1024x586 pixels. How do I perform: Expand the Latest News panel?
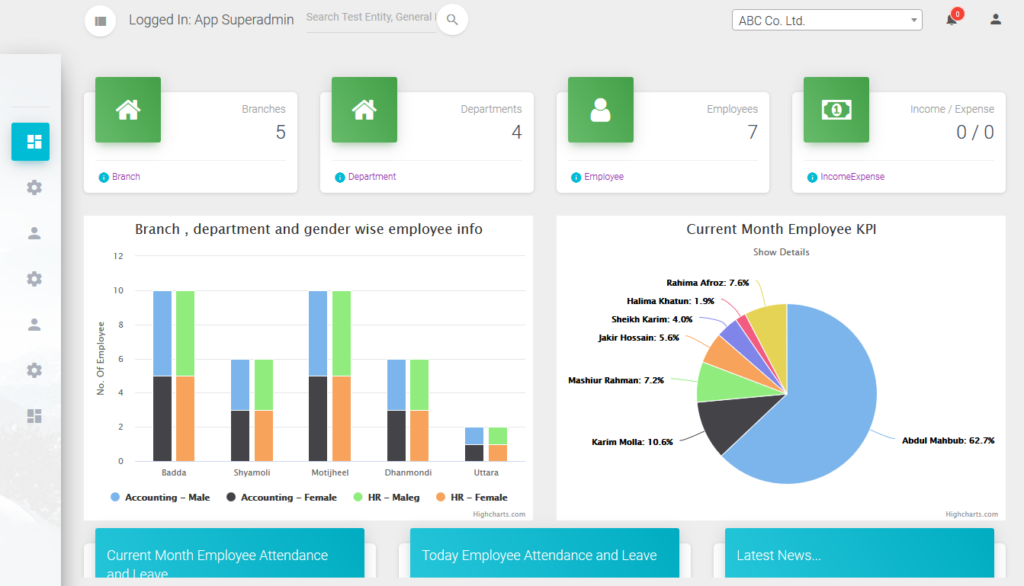(859, 555)
